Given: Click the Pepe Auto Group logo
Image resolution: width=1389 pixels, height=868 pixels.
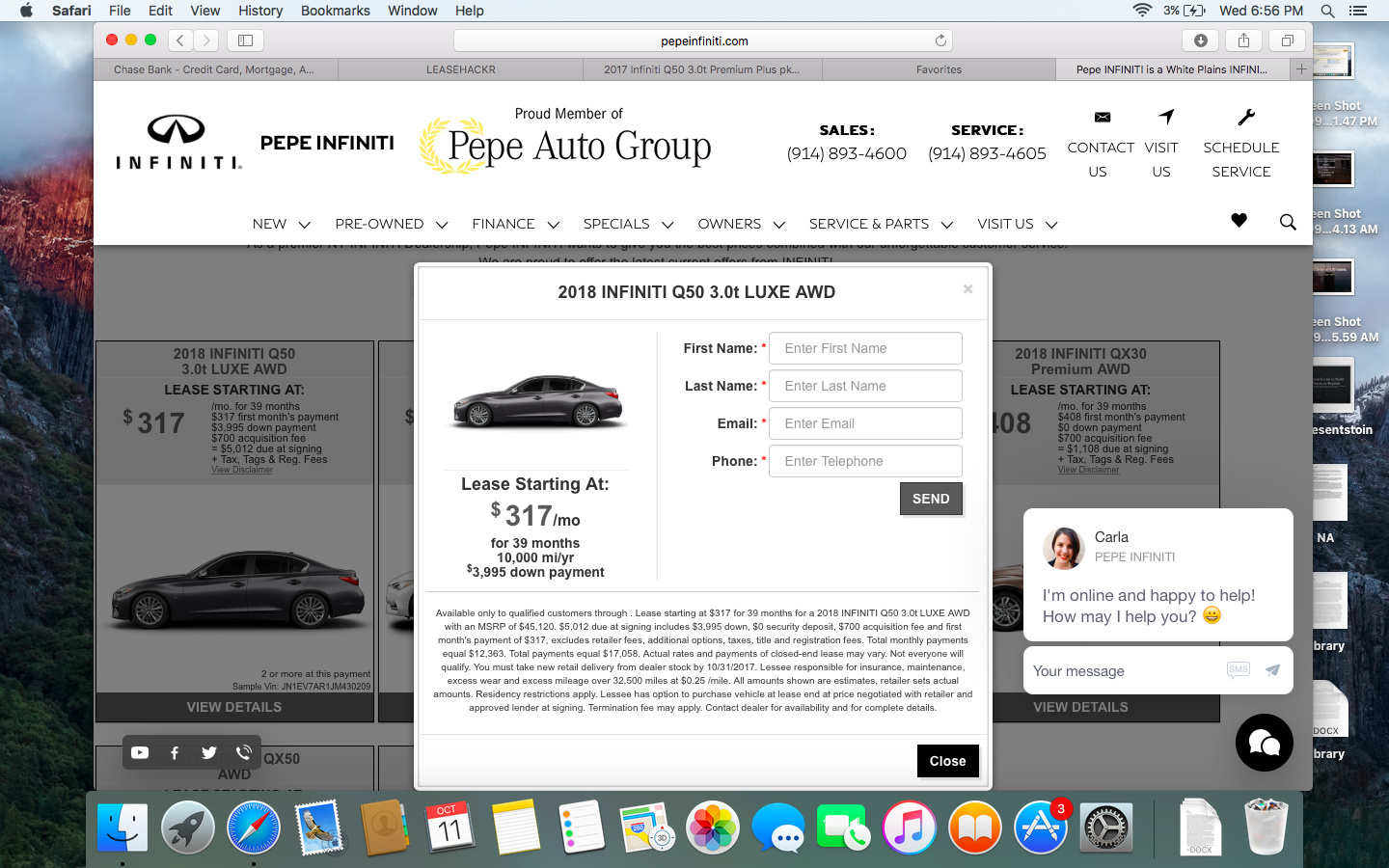Looking at the screenshot, I should pyautogui.click(x=566, y=143).
